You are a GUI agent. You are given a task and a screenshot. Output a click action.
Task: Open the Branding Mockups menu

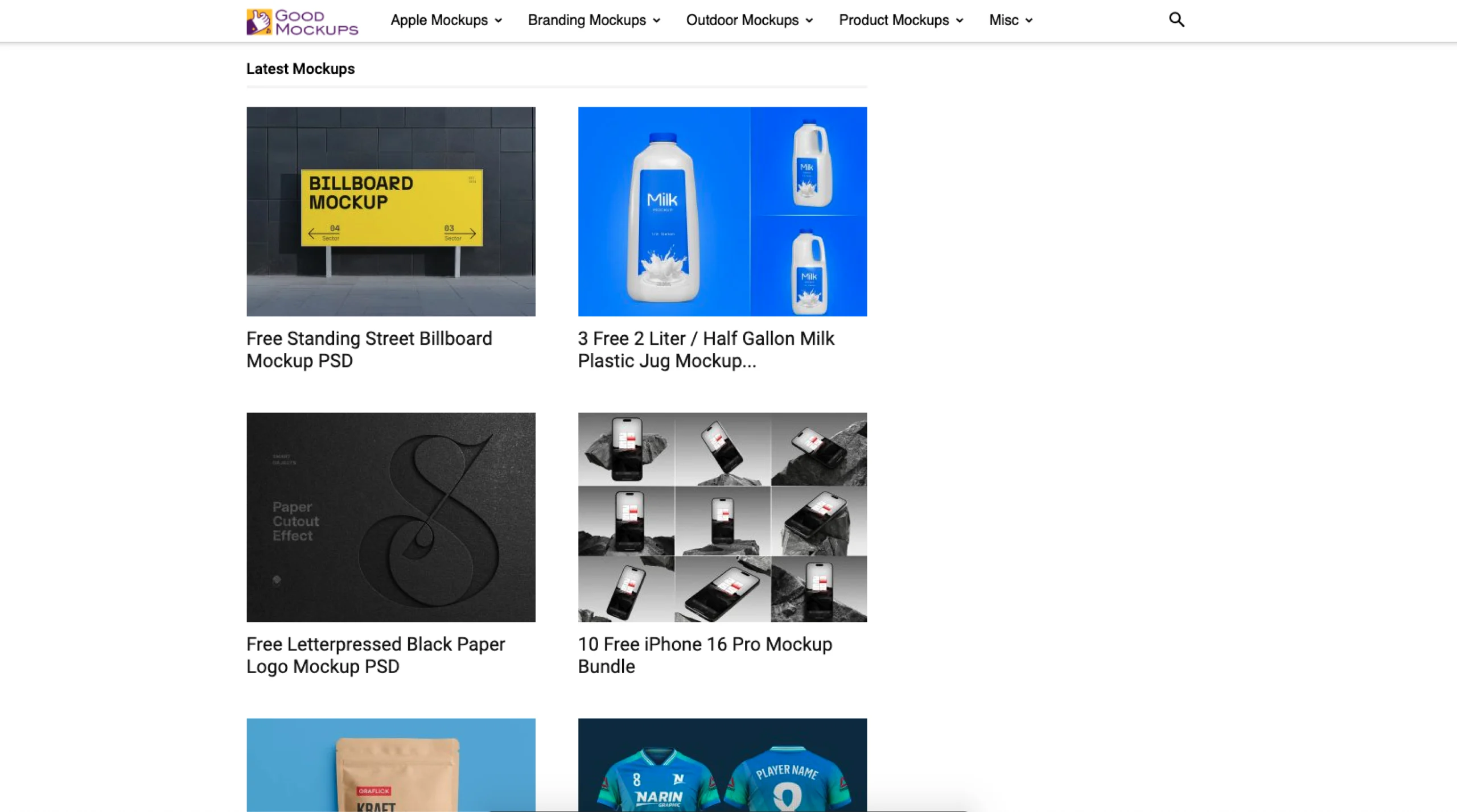point(594,20)
